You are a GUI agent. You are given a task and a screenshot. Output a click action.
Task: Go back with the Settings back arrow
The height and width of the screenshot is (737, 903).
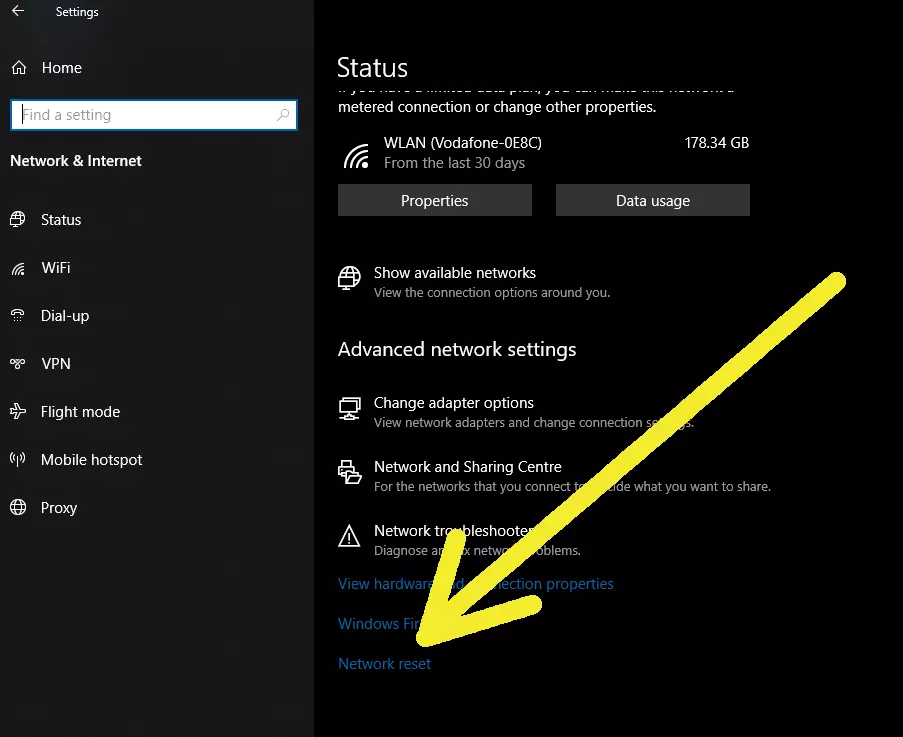click(18, 11)
